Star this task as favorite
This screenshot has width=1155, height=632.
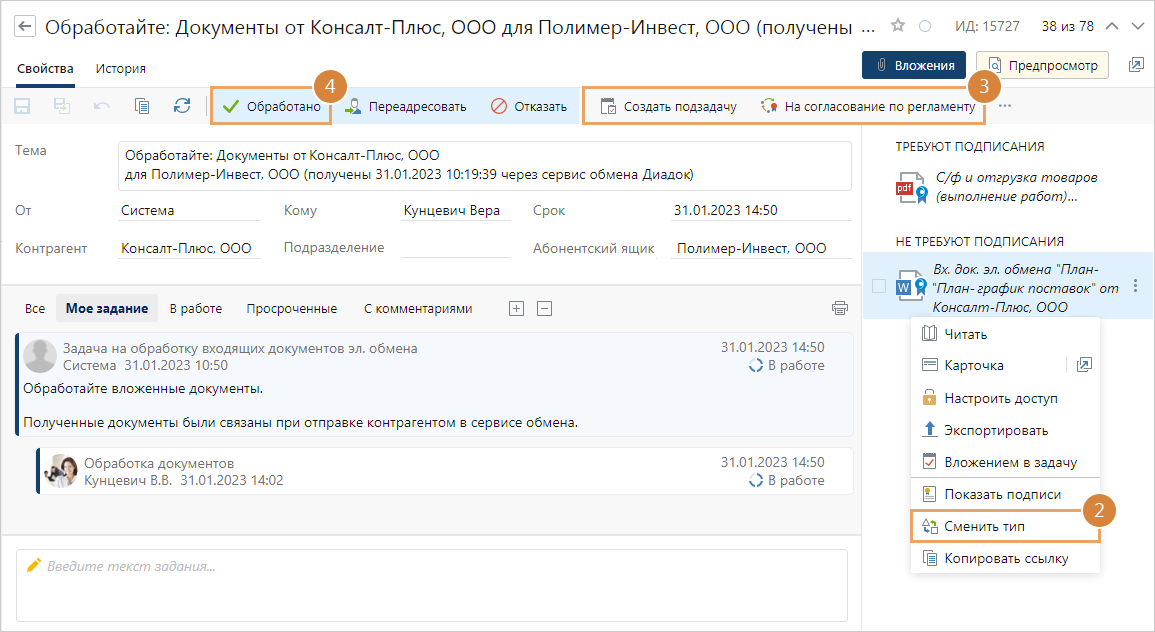coord(897,26)
